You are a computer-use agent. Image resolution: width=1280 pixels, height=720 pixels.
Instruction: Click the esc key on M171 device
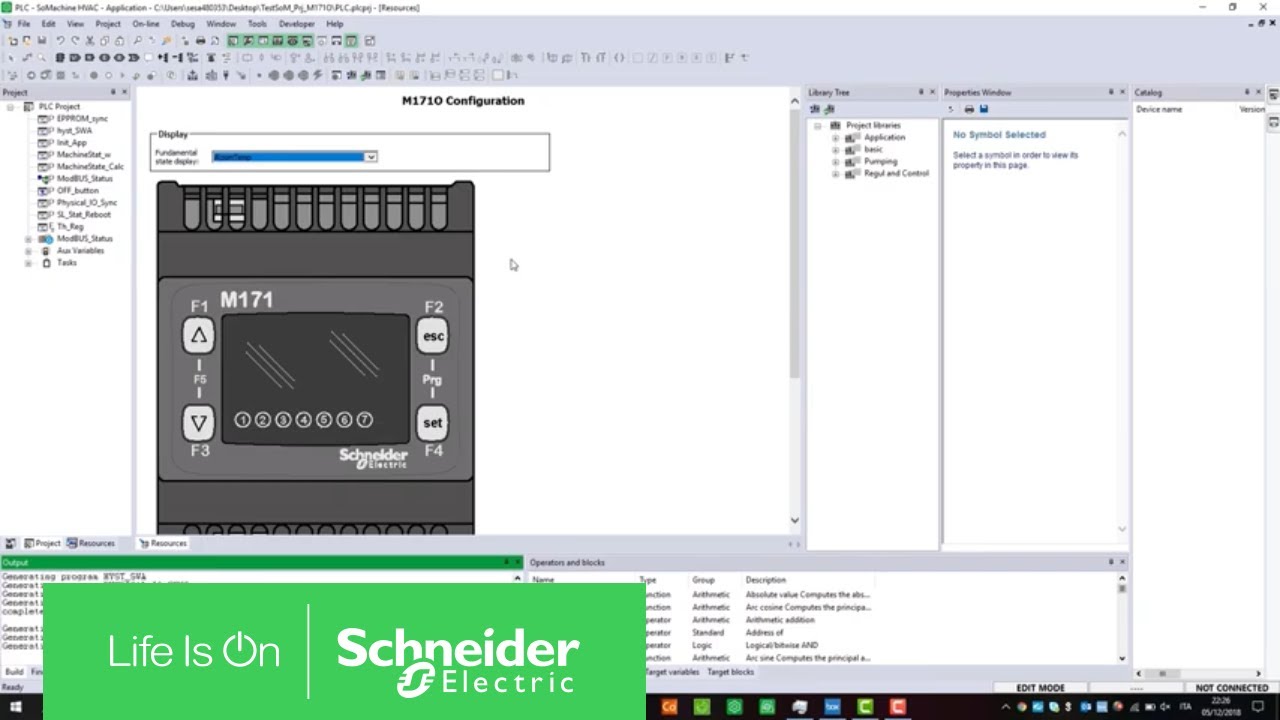433,336
